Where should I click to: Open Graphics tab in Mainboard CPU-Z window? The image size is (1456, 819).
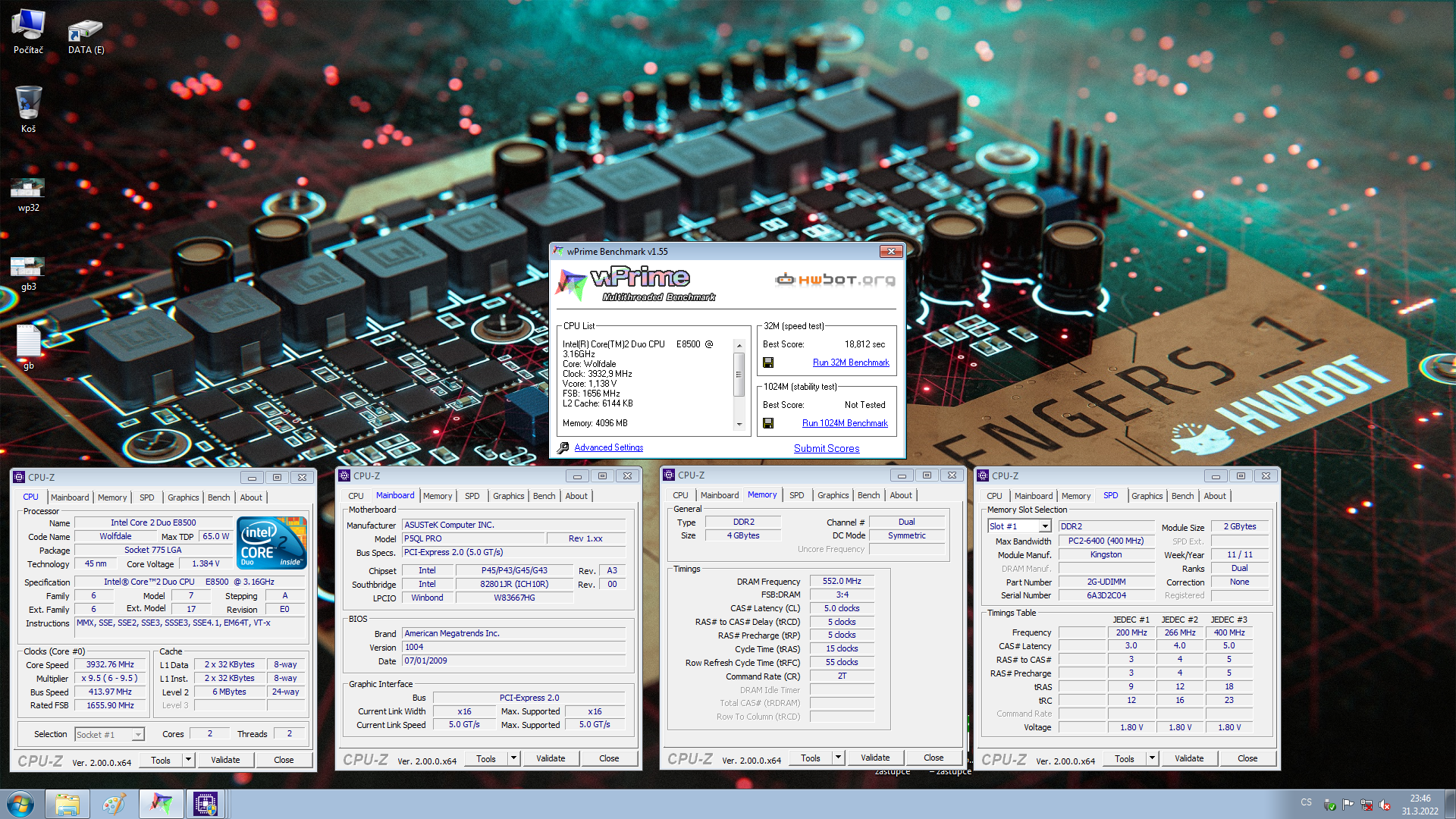pyautogui.click(x=508, y=496)
